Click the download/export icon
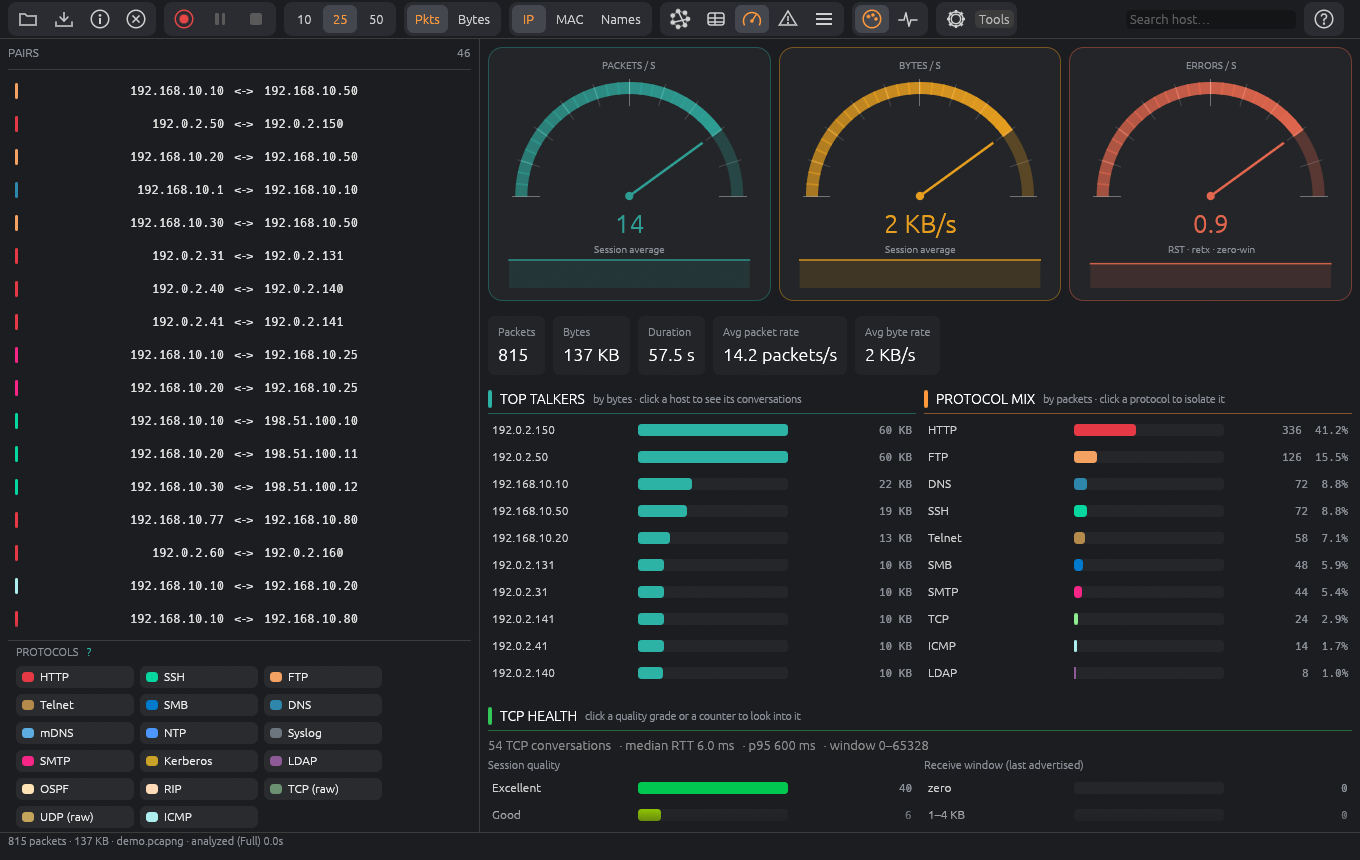The image size is (1360, 860). (64, 19)
